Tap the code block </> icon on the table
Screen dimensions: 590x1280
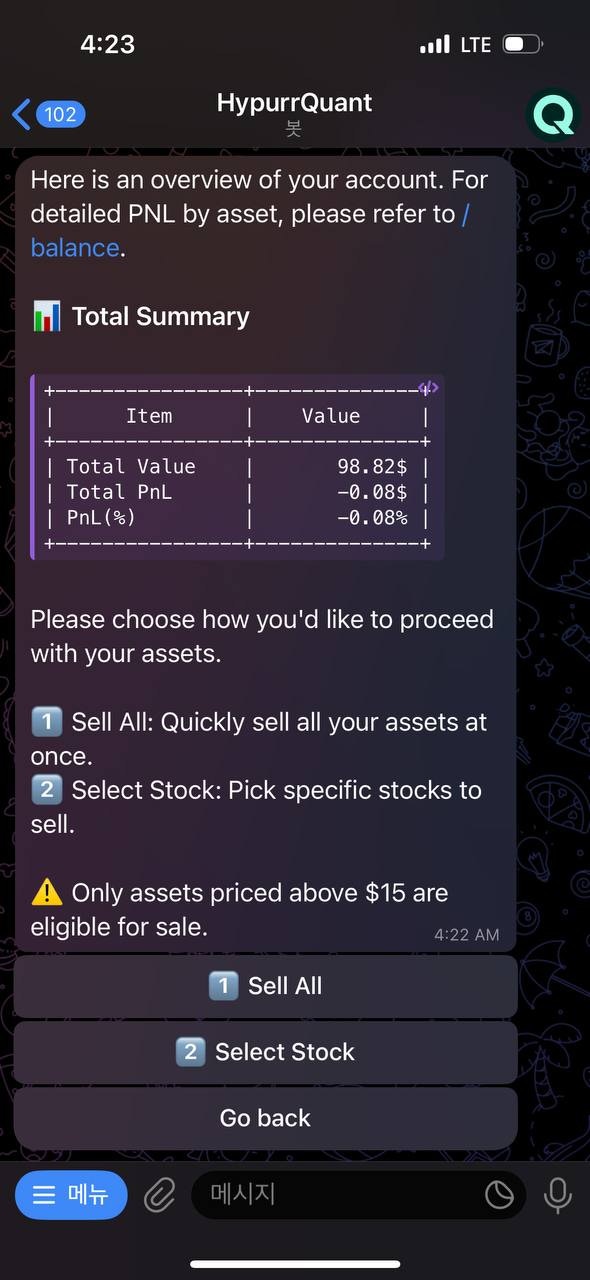coord(428,387)
